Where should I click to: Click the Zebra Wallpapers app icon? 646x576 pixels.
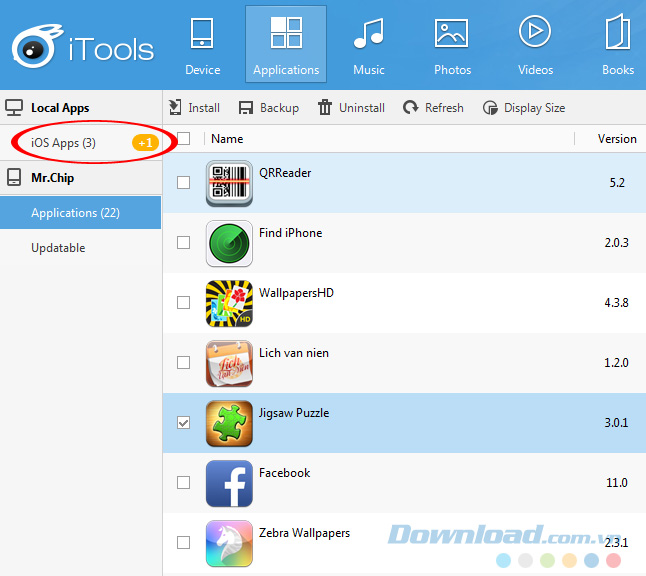click(x=229, y=543)
